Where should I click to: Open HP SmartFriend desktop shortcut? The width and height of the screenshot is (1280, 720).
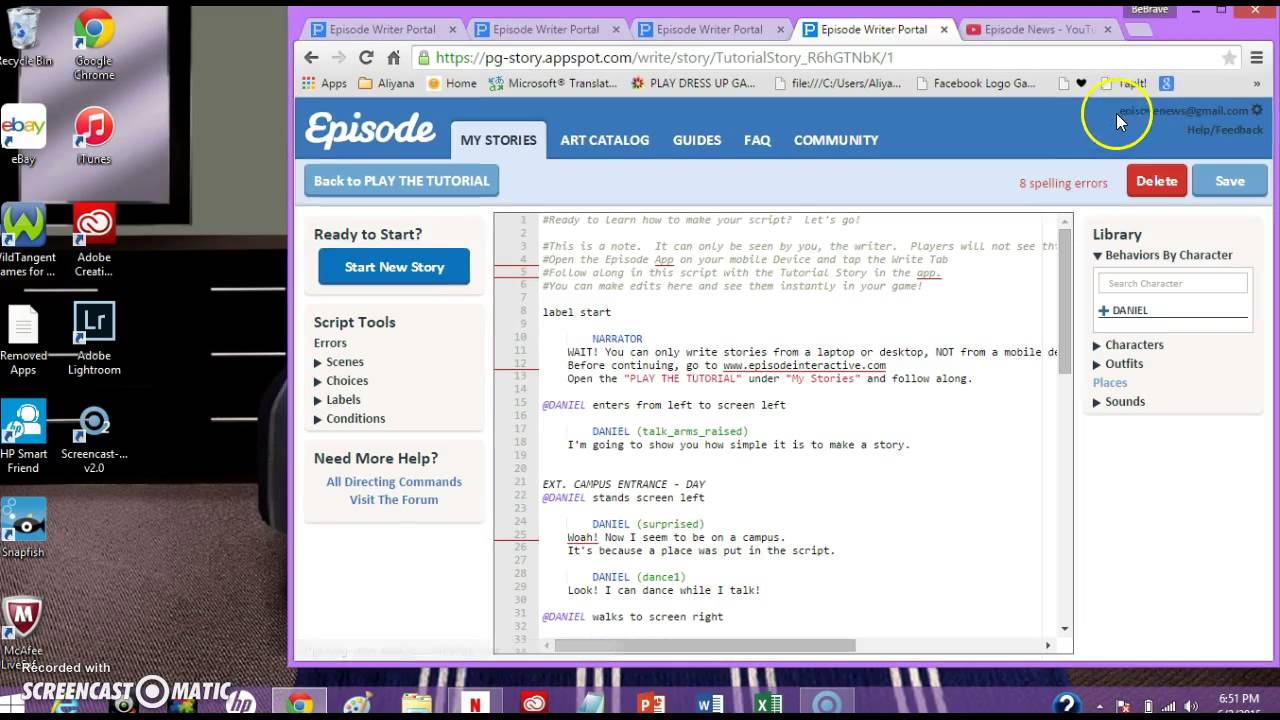[23, 437]
